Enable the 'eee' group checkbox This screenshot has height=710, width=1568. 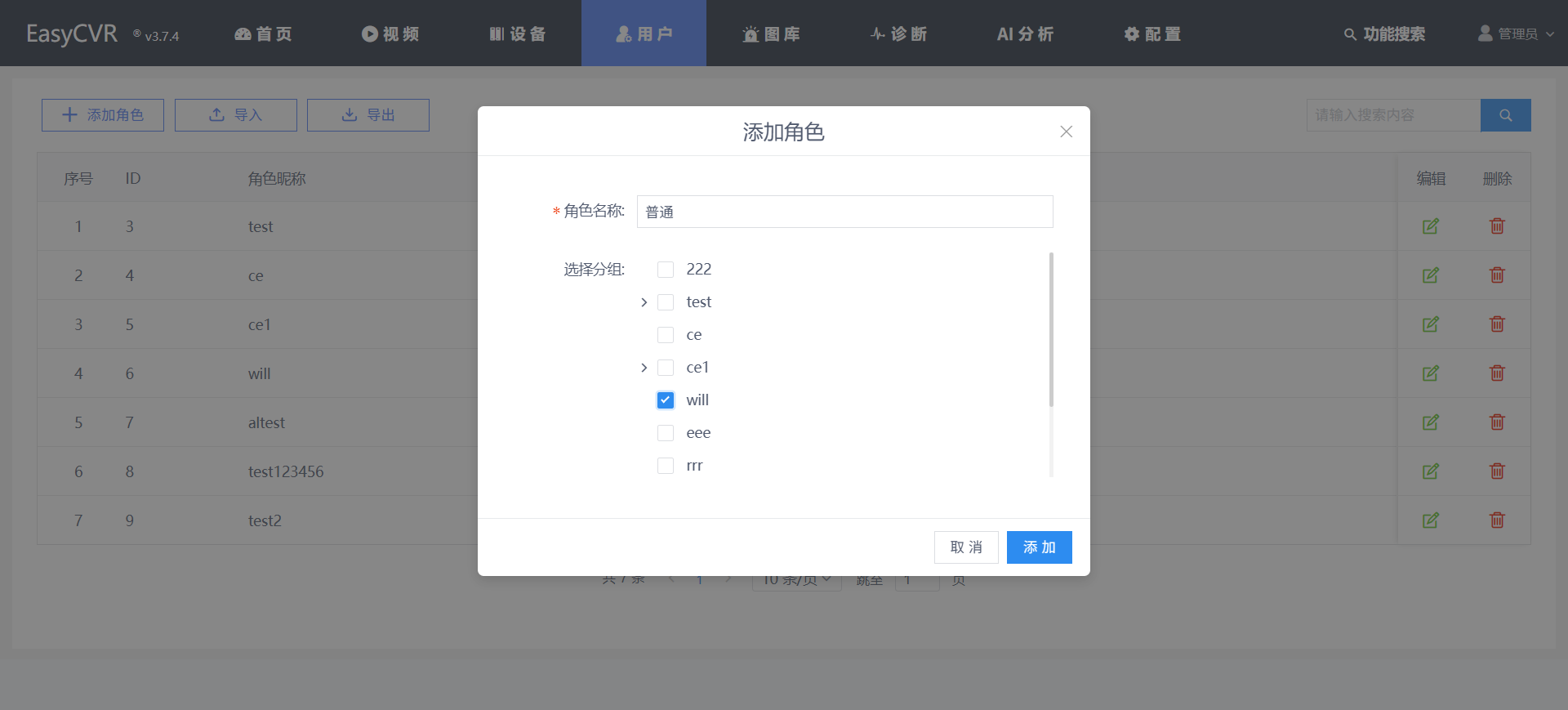tap(666, 433)
